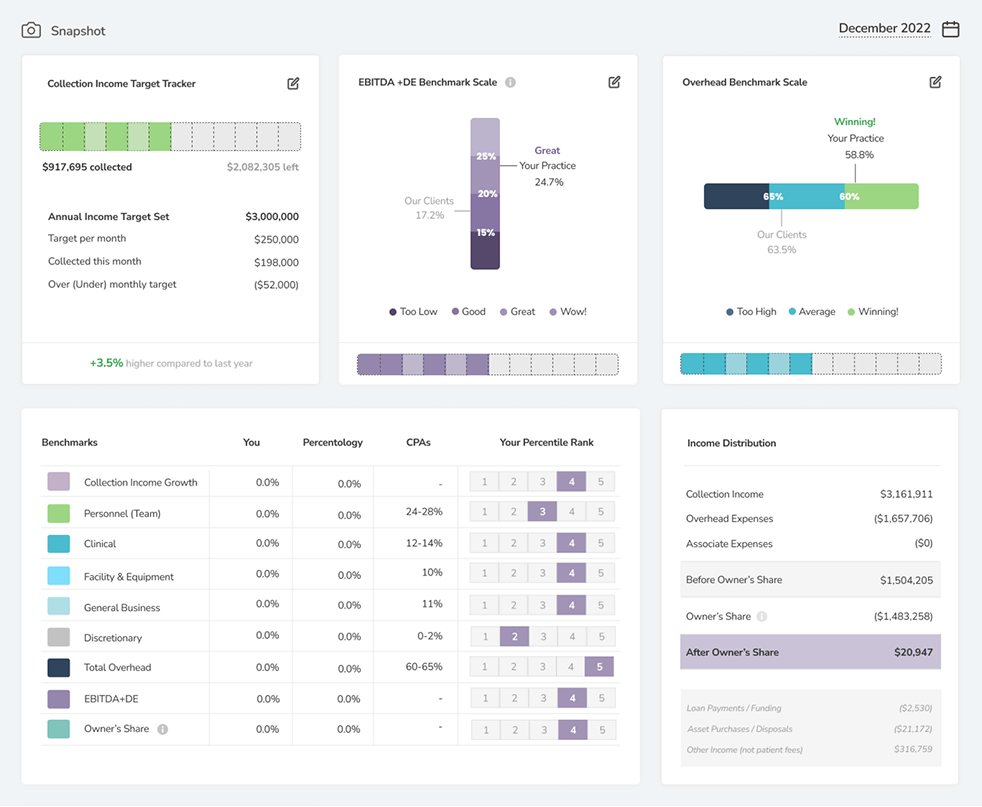
Task: Click the Overhead Benchmark Scale edit icon
Action: pos(935,82)
